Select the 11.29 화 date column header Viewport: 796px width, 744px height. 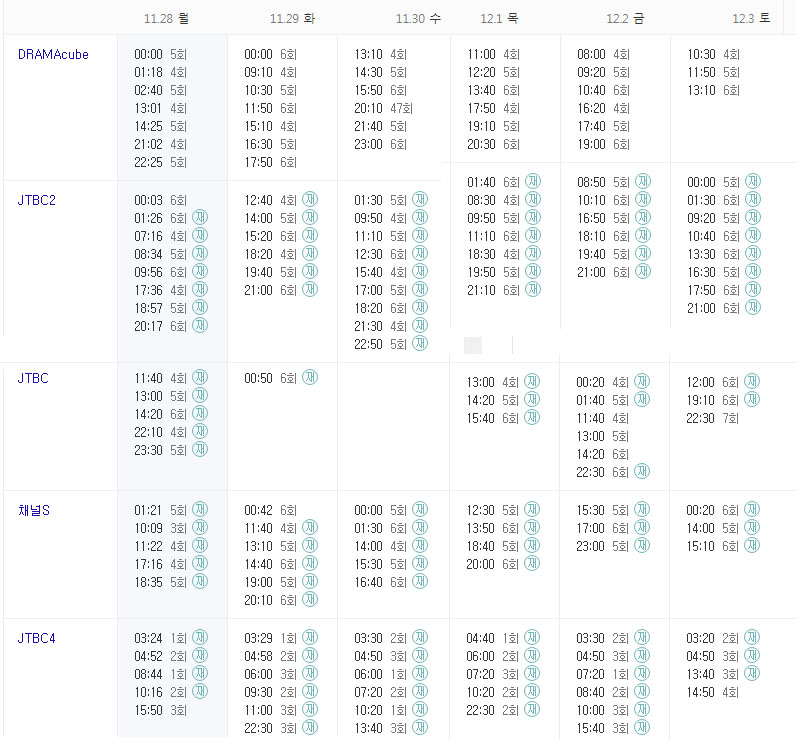[x=292, y=19]
